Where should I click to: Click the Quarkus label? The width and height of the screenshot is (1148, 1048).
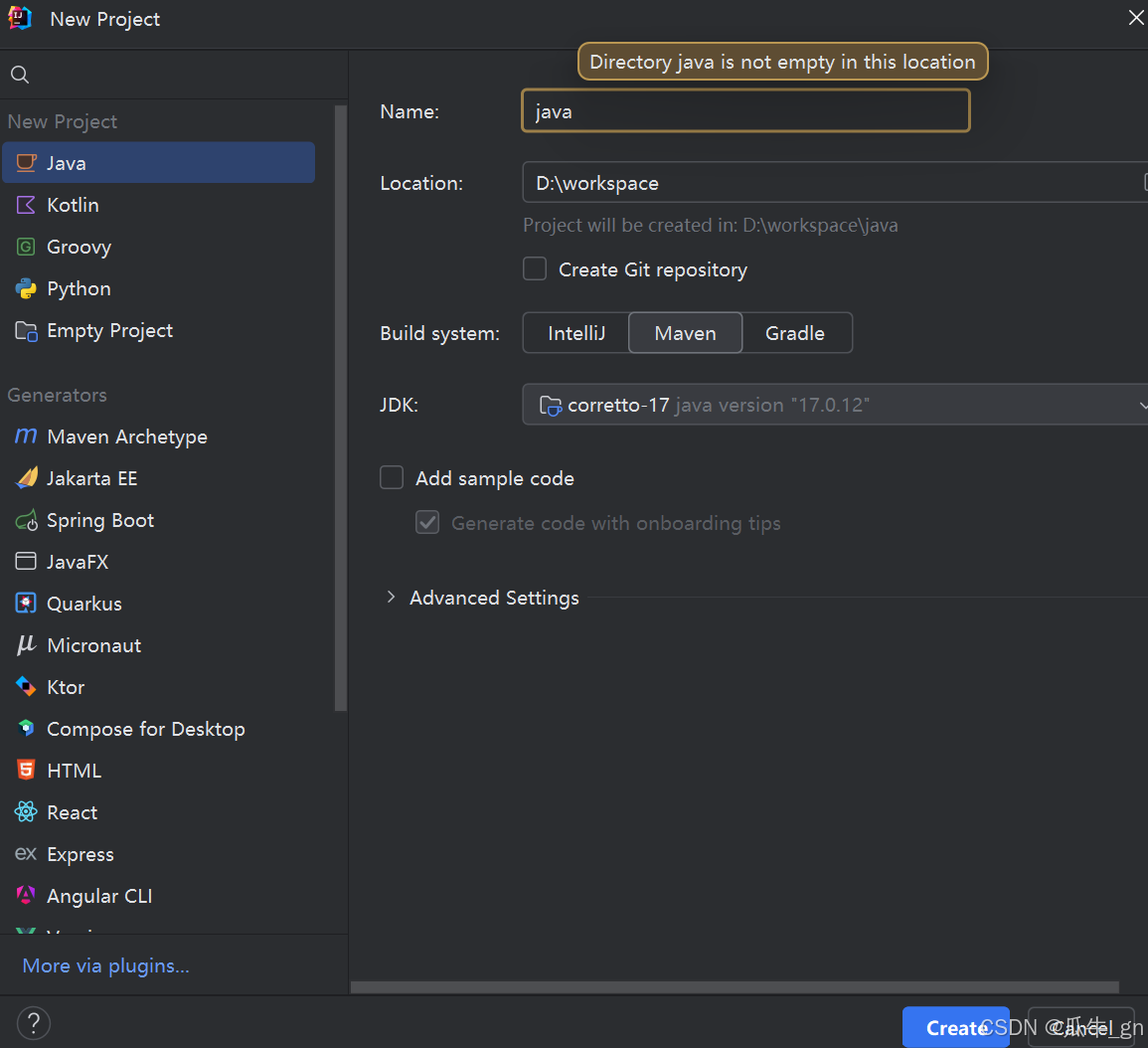(x=84, y=604)
